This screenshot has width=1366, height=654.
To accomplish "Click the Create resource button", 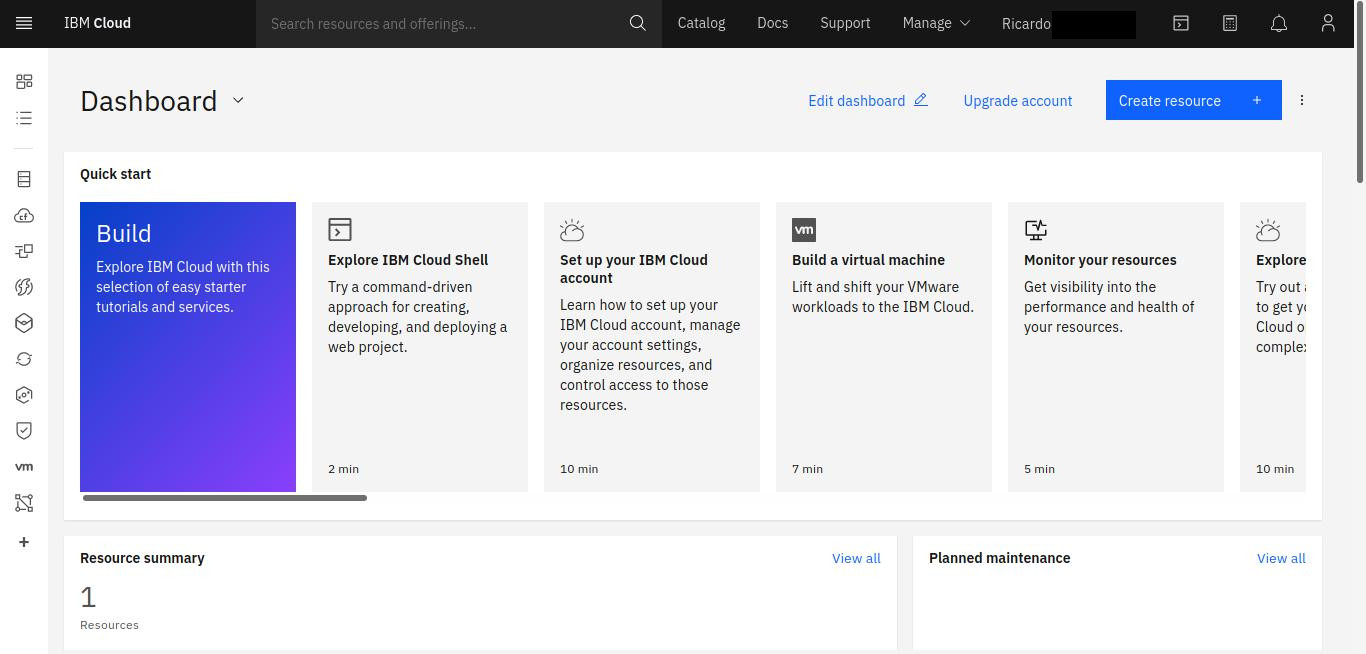I will pyautogui.click(x=1194, y=100).
